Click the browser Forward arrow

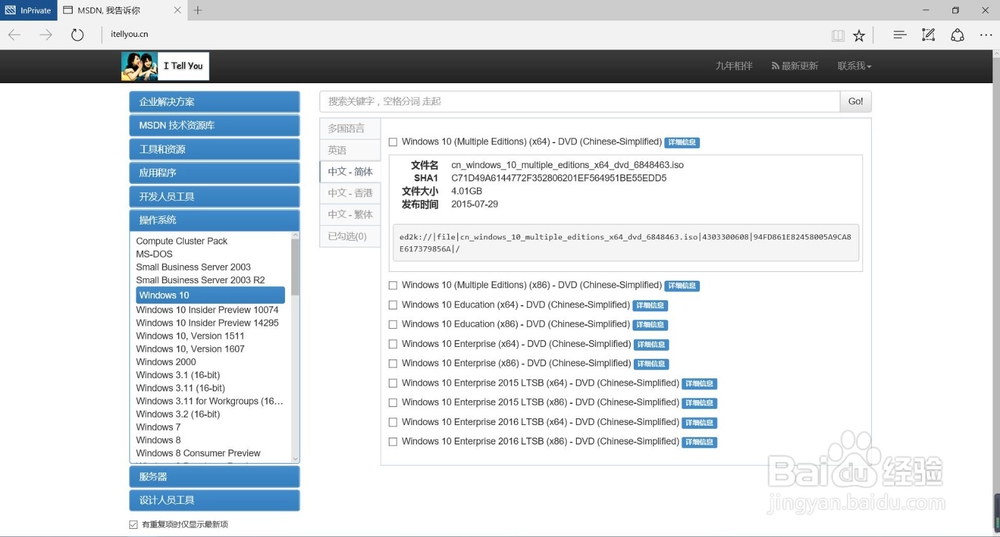click(x=46, y=34)
